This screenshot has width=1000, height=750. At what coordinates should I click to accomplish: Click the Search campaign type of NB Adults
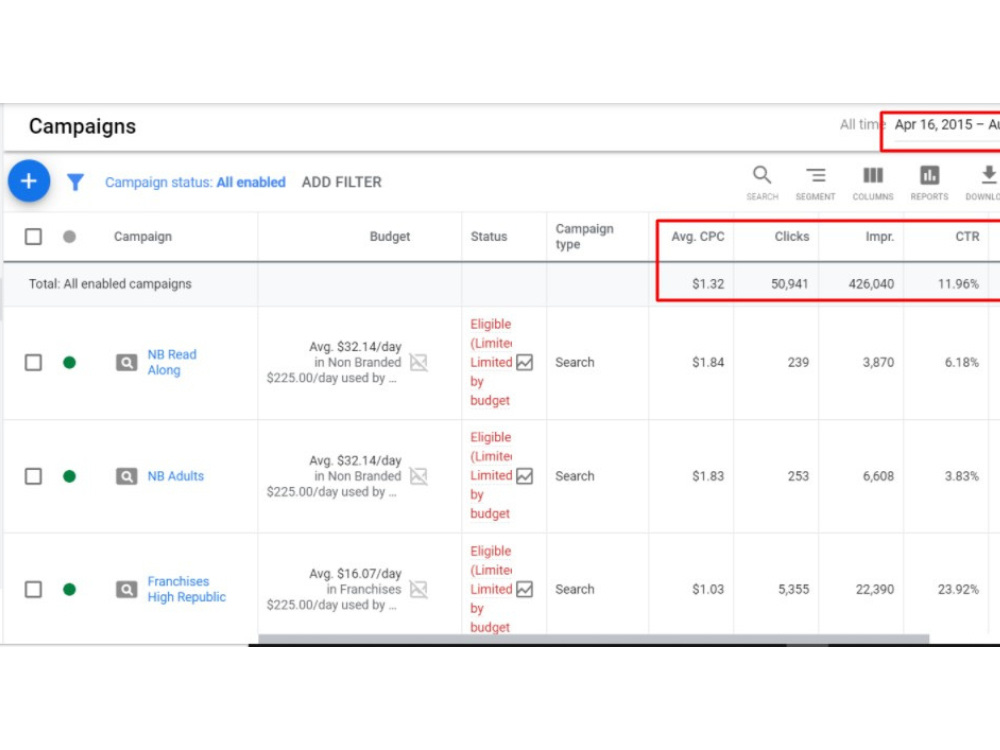pyautogui.click(x=575, y=476)
